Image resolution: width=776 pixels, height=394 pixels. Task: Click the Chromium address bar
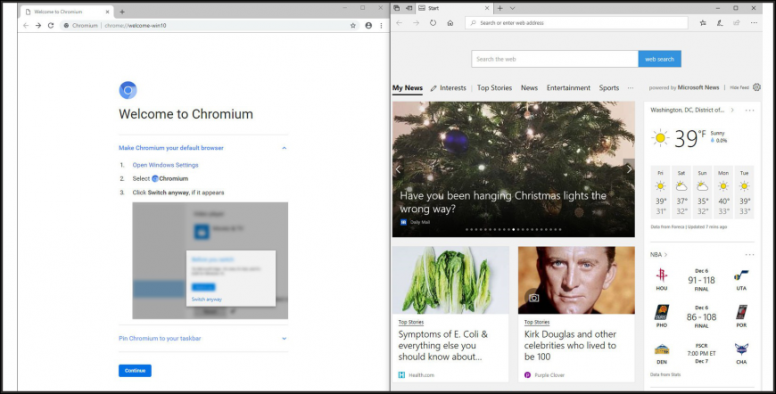210,25
